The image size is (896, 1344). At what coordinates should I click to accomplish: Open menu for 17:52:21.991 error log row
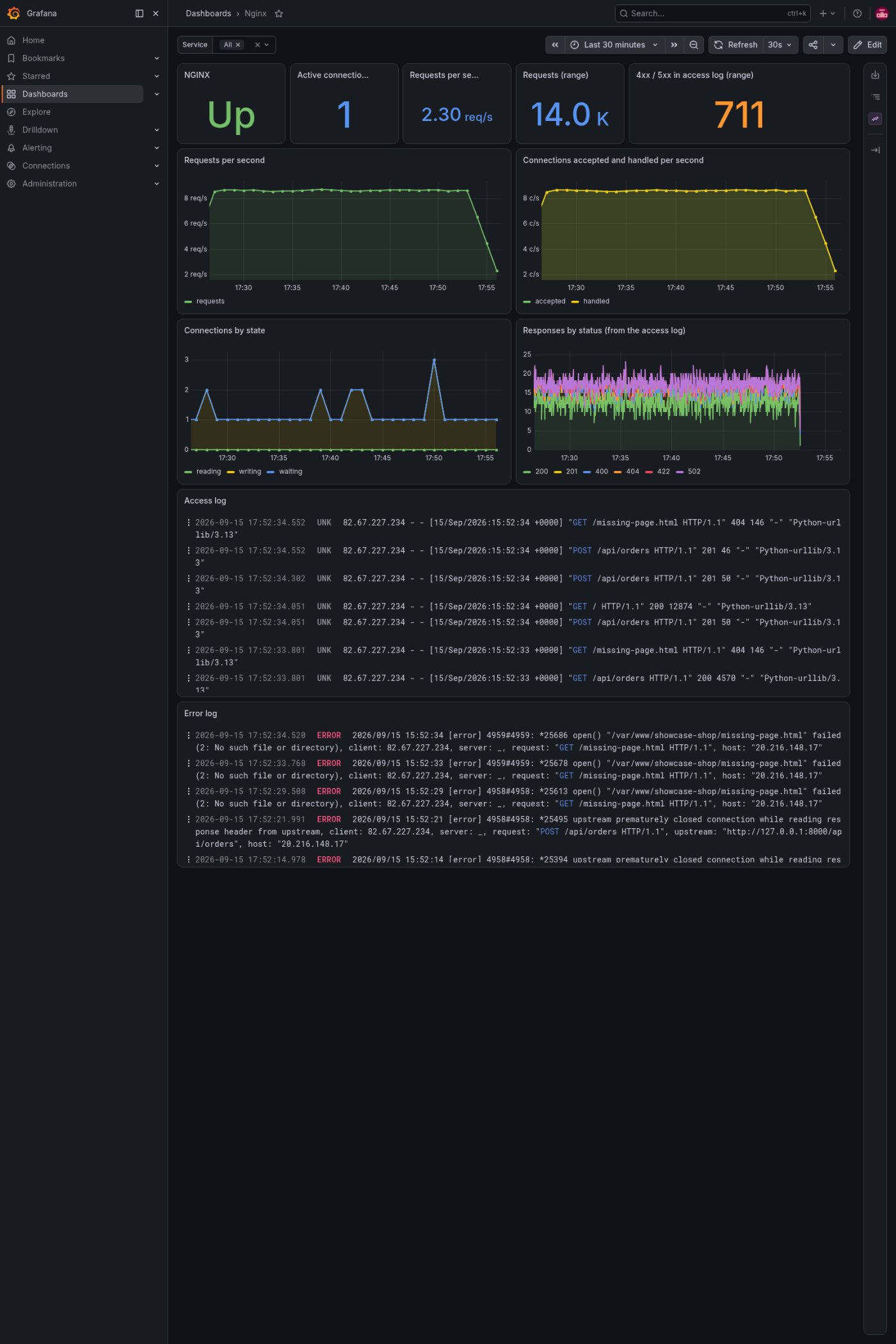[188, 820]
